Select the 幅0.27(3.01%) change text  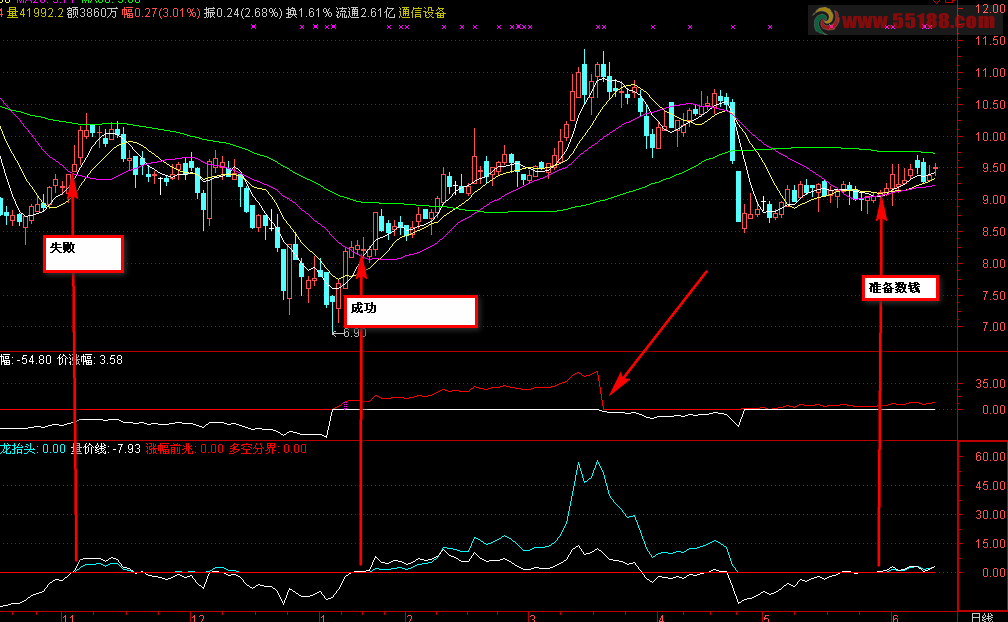pyautogui.click(x=161, y=13)
